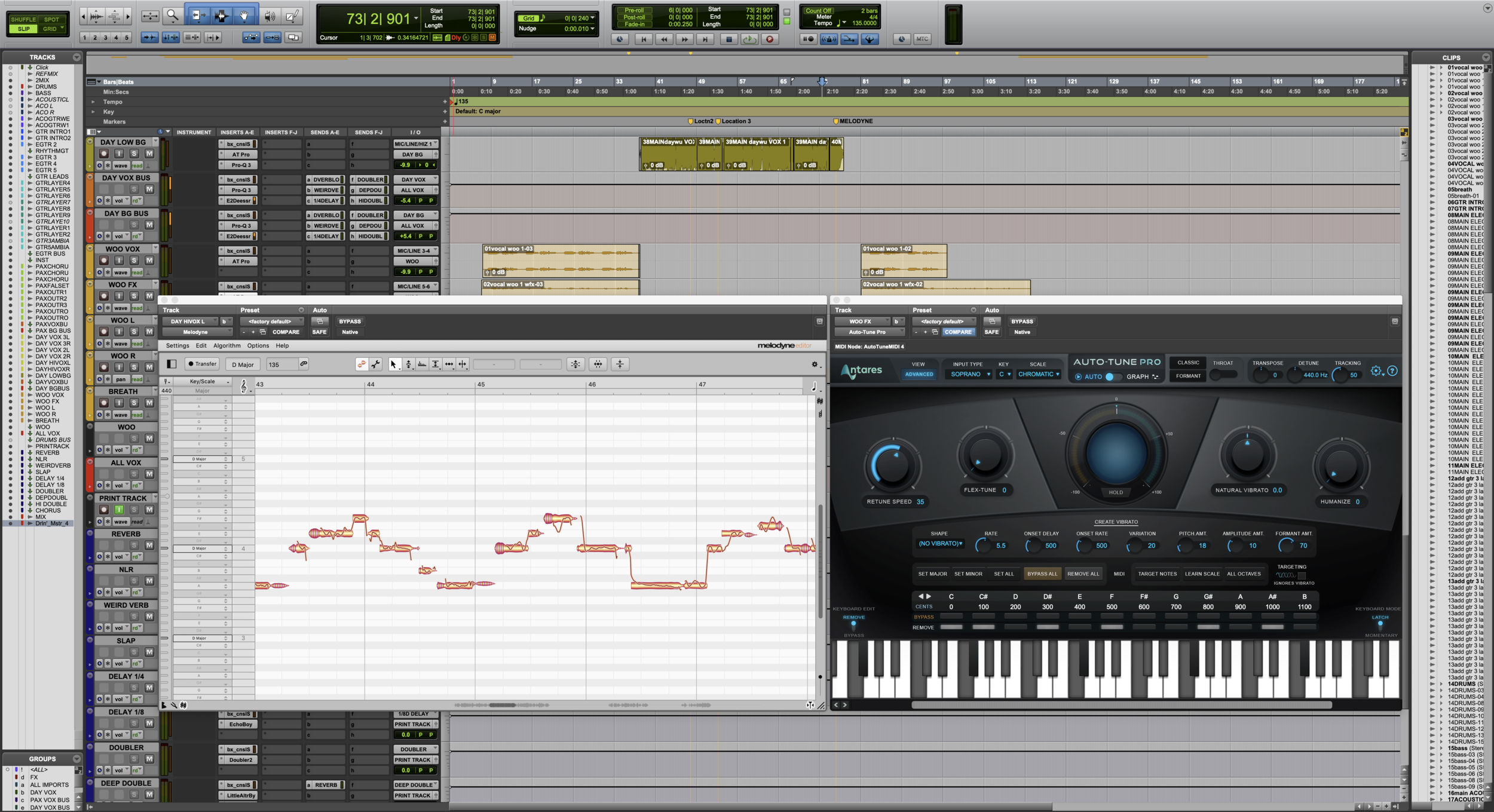Screen dimensions: 1494x812
Task: Click Melodyne quantize time macro icon
Action: pyautogui.click(x=598, y=364)
